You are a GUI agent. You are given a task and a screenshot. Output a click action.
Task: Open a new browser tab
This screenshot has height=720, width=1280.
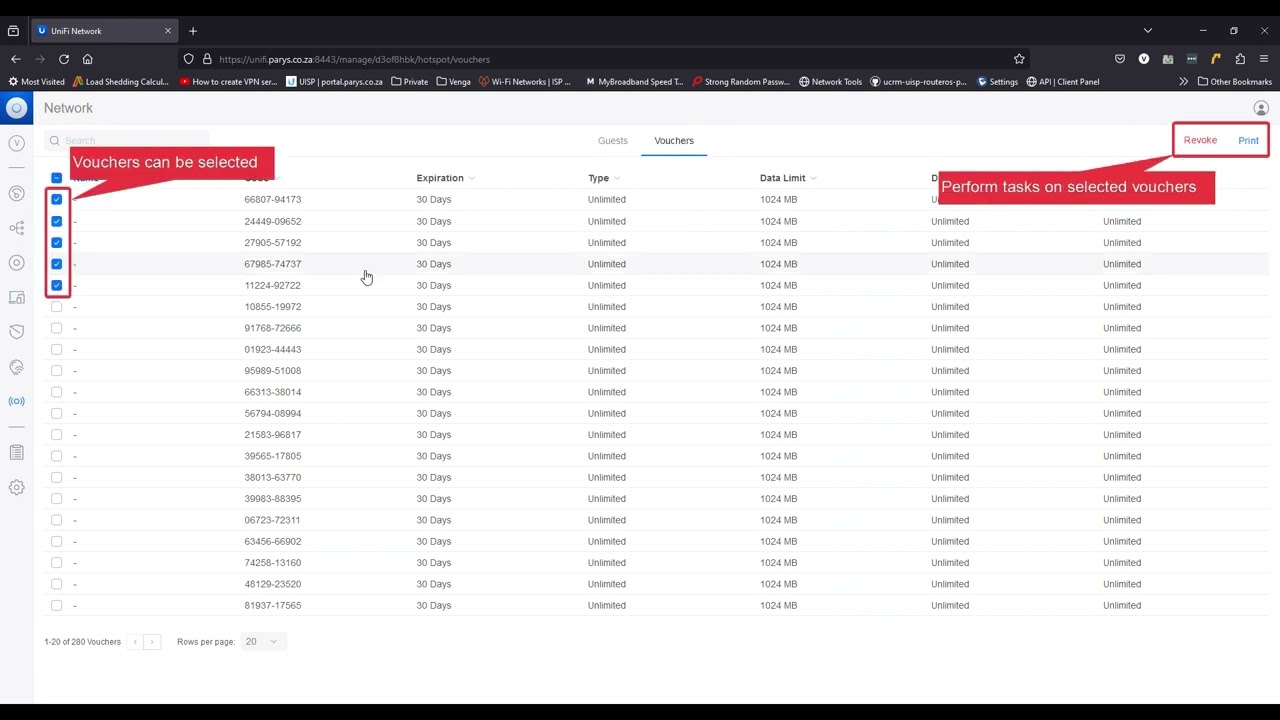tap(193, 31)
